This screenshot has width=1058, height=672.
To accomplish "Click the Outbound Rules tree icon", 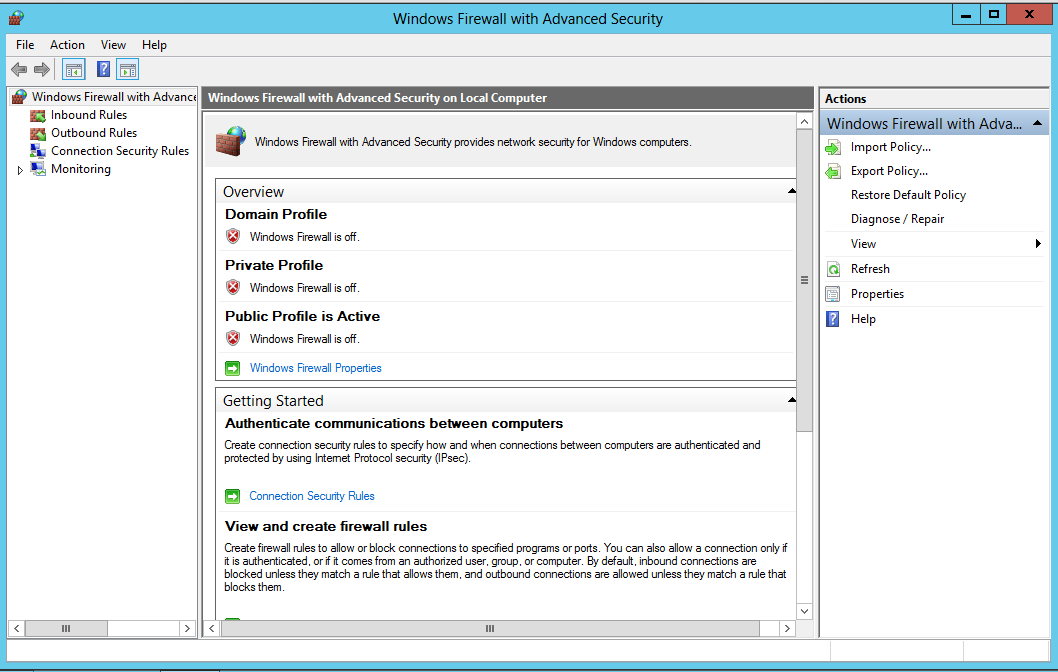I will (38, 133).
